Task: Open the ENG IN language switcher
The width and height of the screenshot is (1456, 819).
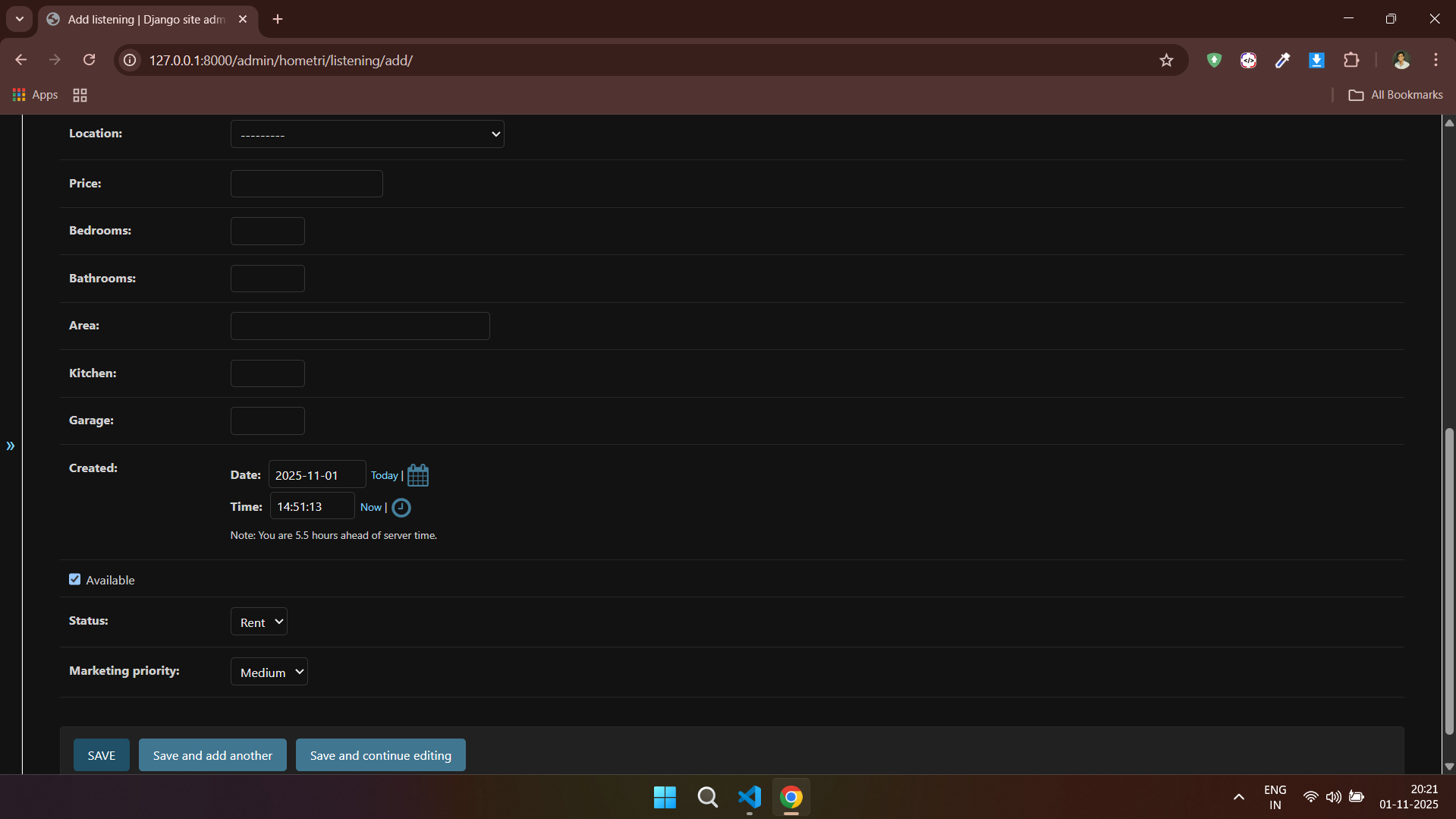Action: 1275,797
